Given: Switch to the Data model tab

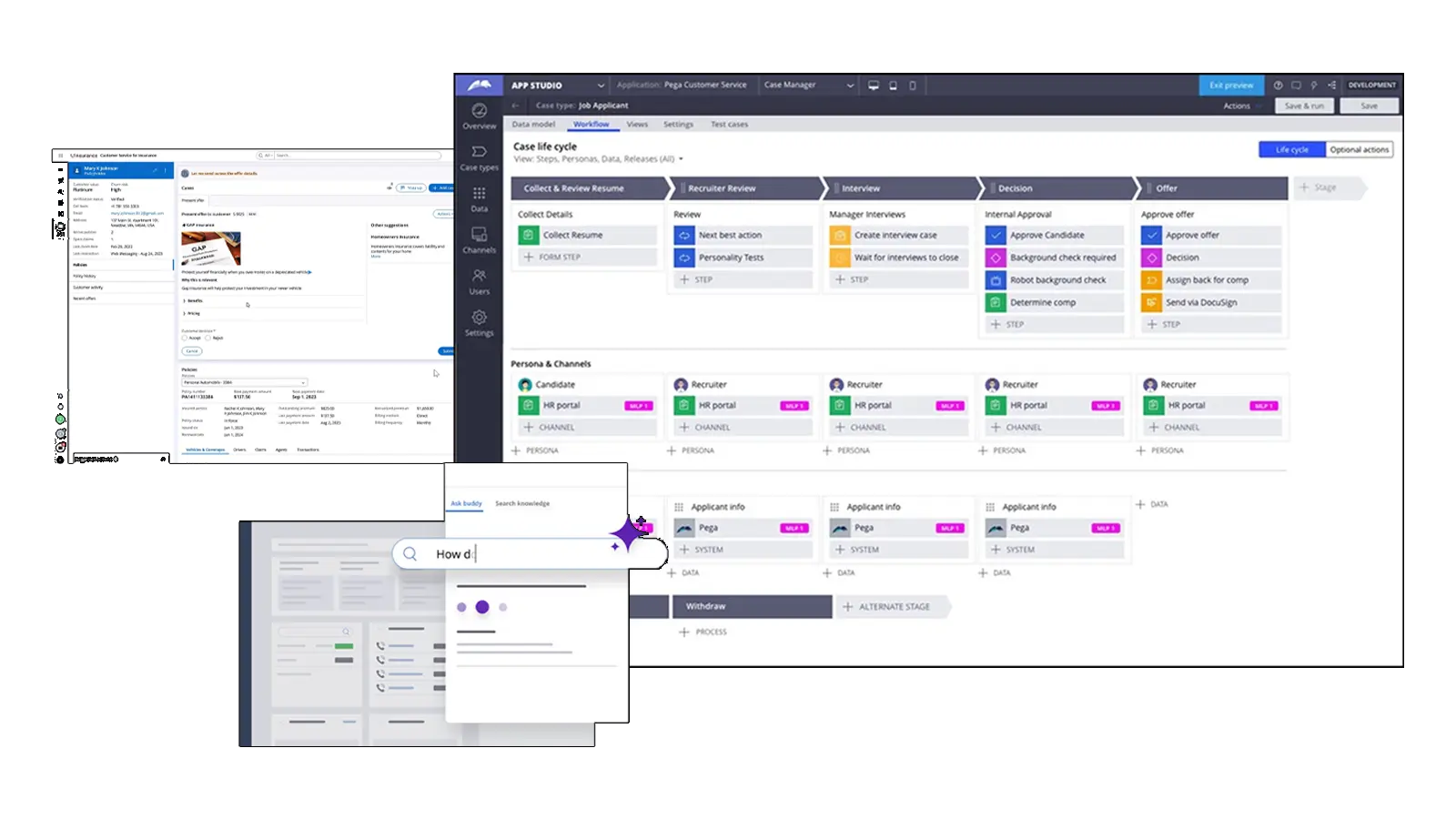Looking at the screenshot, I should coord(533,125).
